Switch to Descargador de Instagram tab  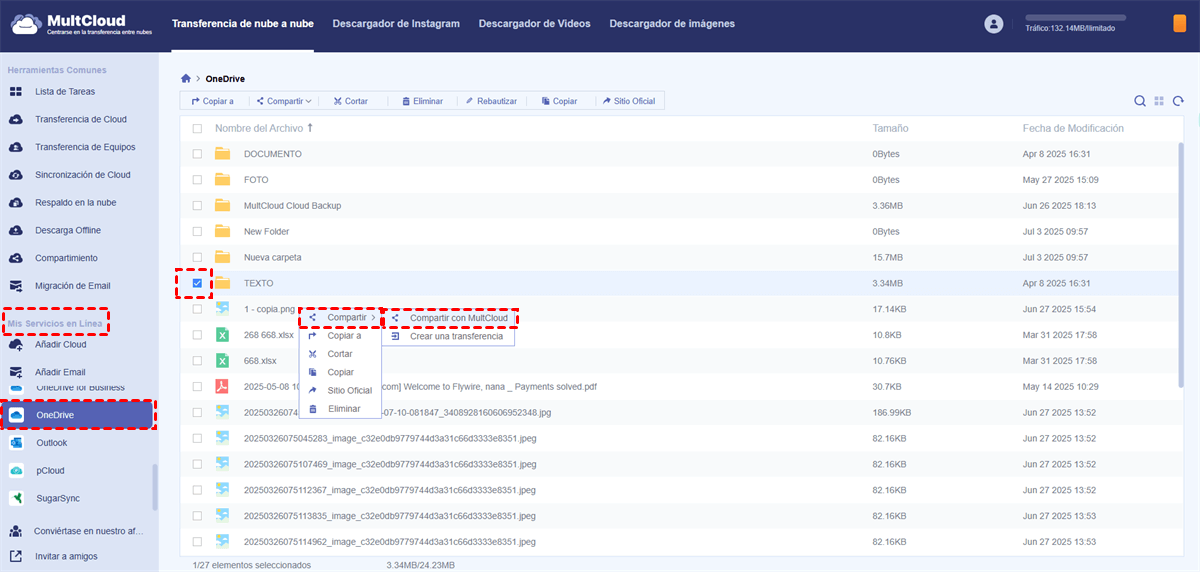coord(396,23)
